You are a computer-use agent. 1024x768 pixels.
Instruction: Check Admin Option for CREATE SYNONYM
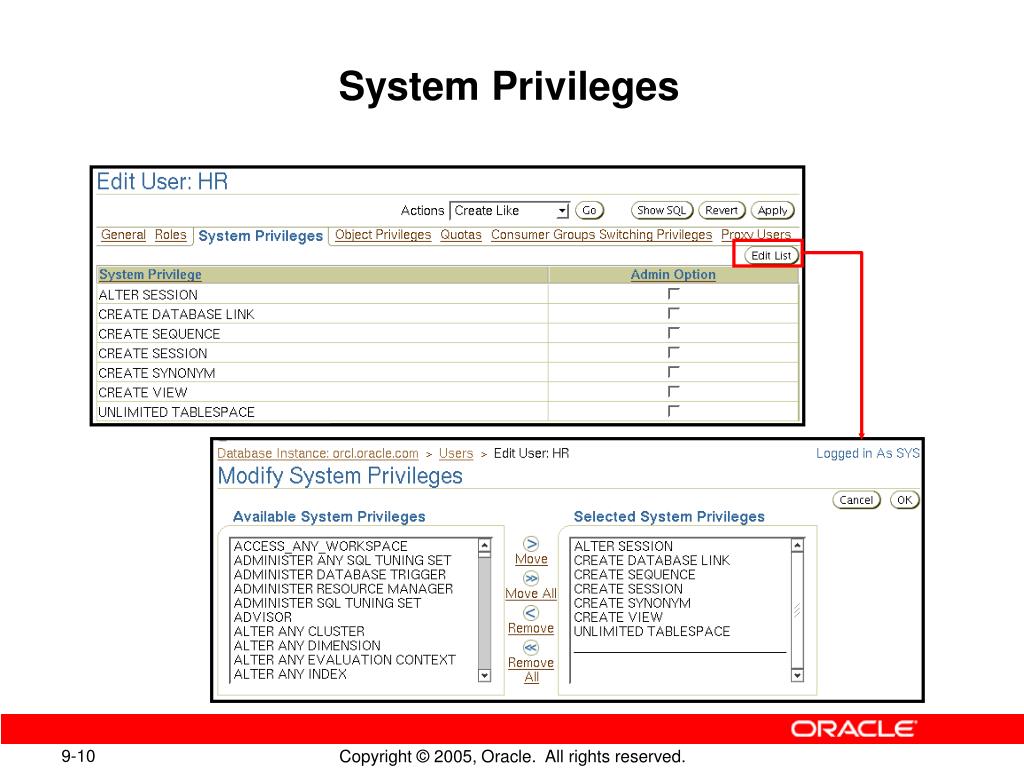point(673,373)
